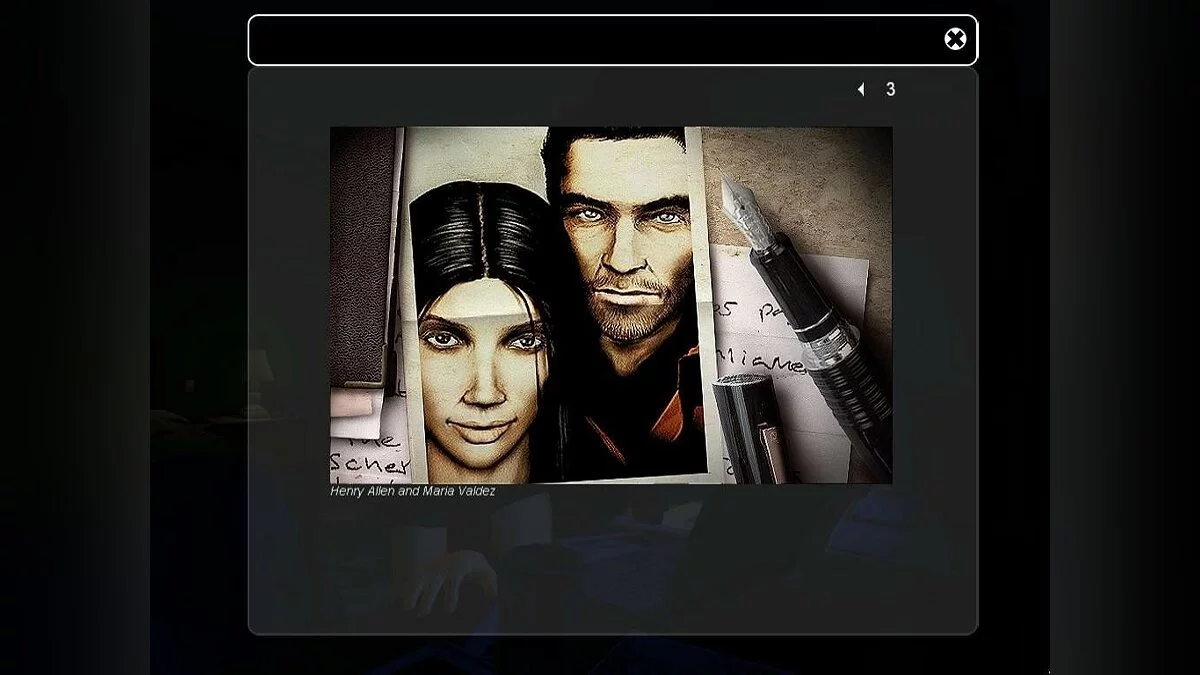Select the caption 'Henry Allen and Maria Valdez'

[413, 492]
